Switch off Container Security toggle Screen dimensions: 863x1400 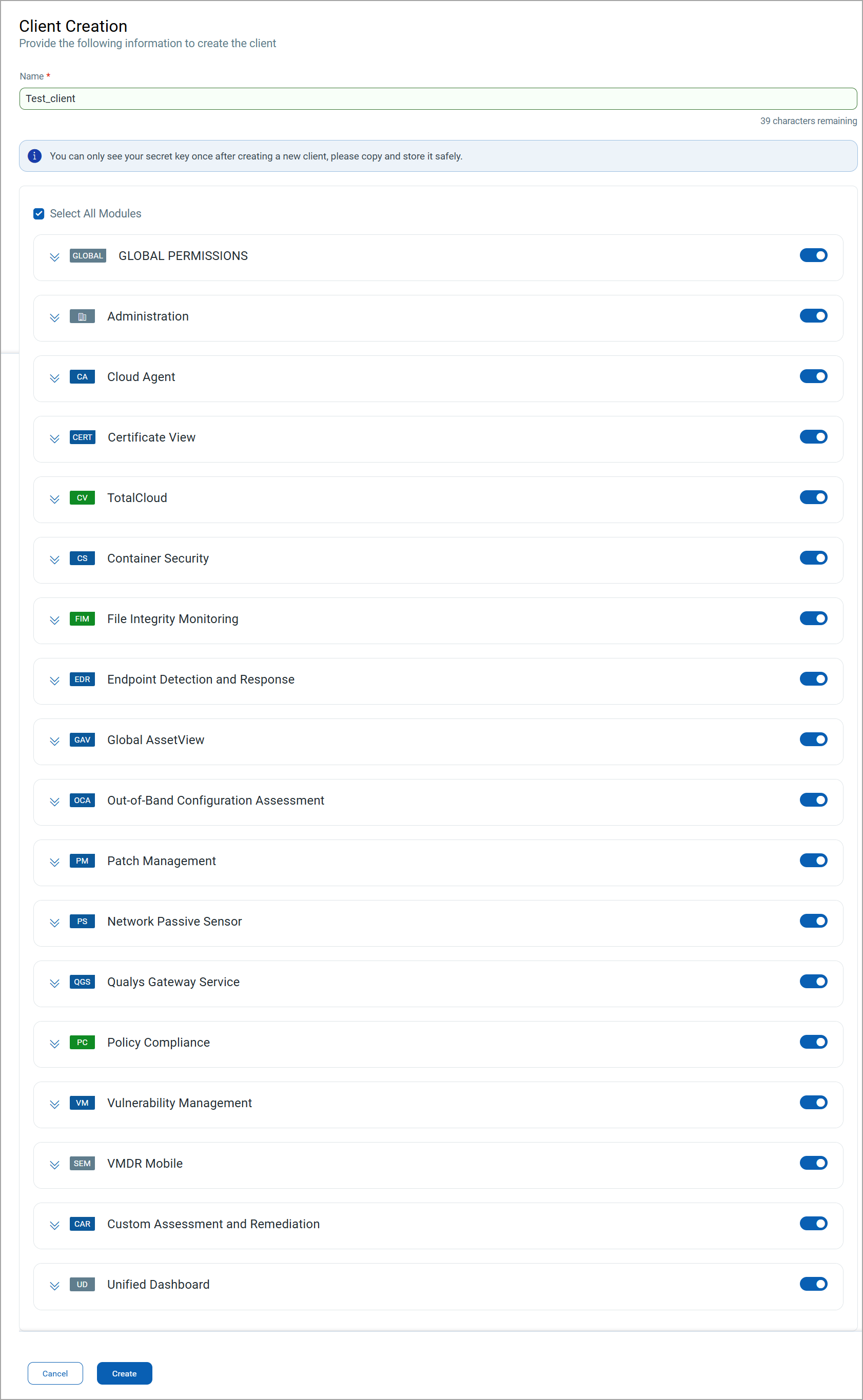[x=813, y=557]
